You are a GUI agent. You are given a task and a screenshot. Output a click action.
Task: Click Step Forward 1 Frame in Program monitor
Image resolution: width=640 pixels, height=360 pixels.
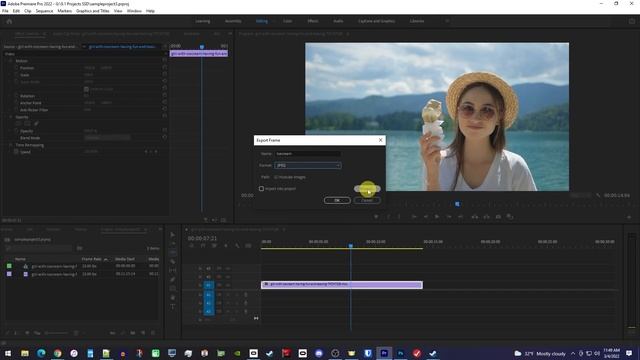pos(449,217)
